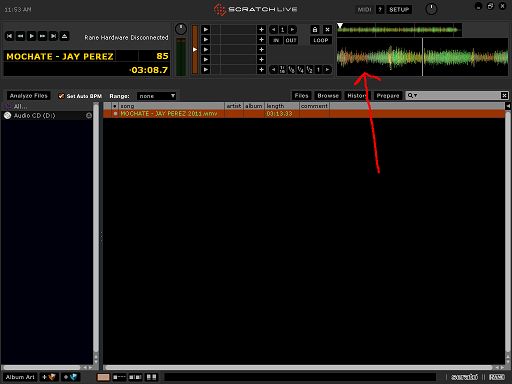
Task: Expand the search field options arrow
Action: pyautogui.click(x=416, y=96)
